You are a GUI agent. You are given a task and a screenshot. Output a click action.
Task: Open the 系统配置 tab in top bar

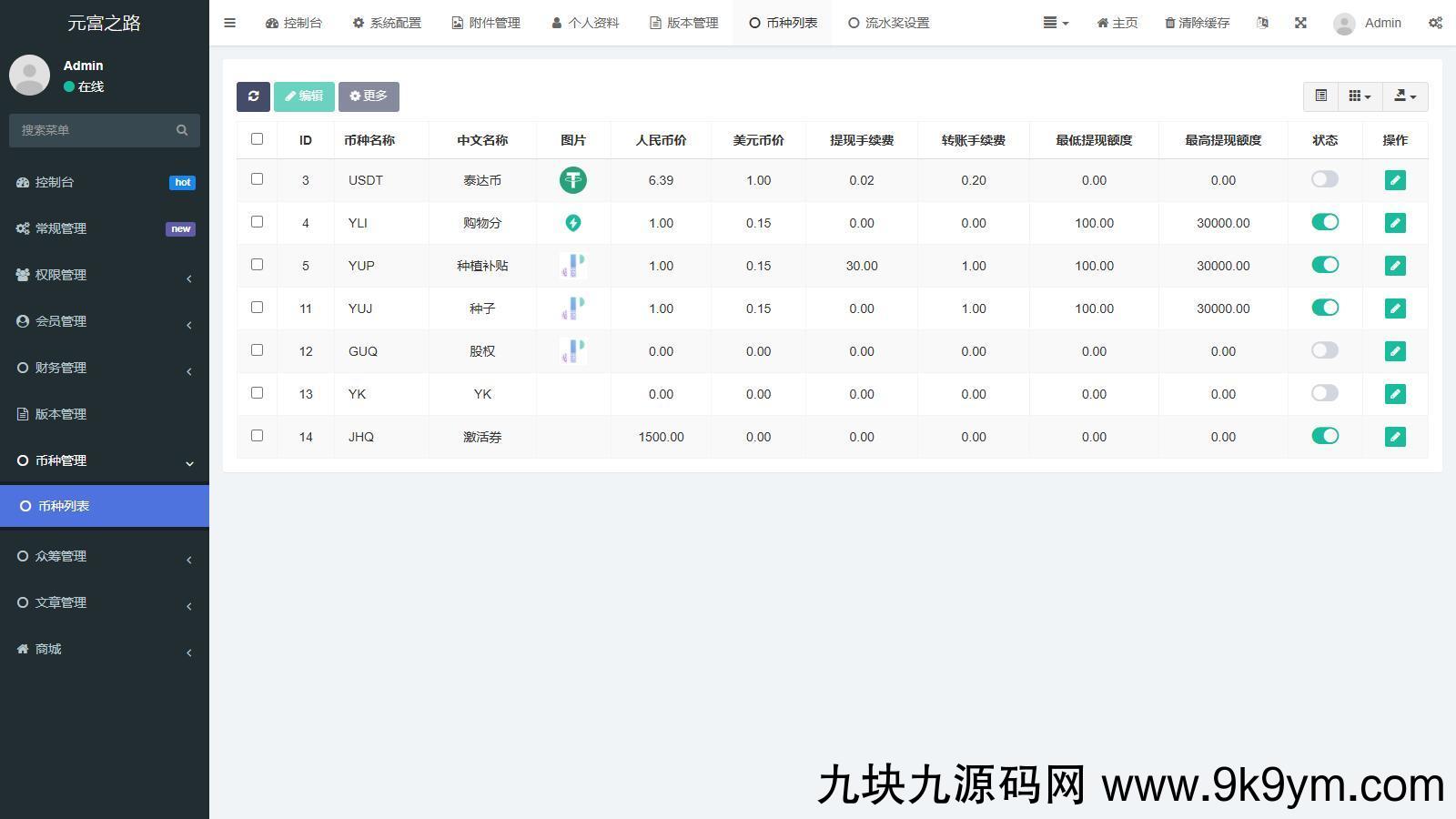tap(387, 23)
